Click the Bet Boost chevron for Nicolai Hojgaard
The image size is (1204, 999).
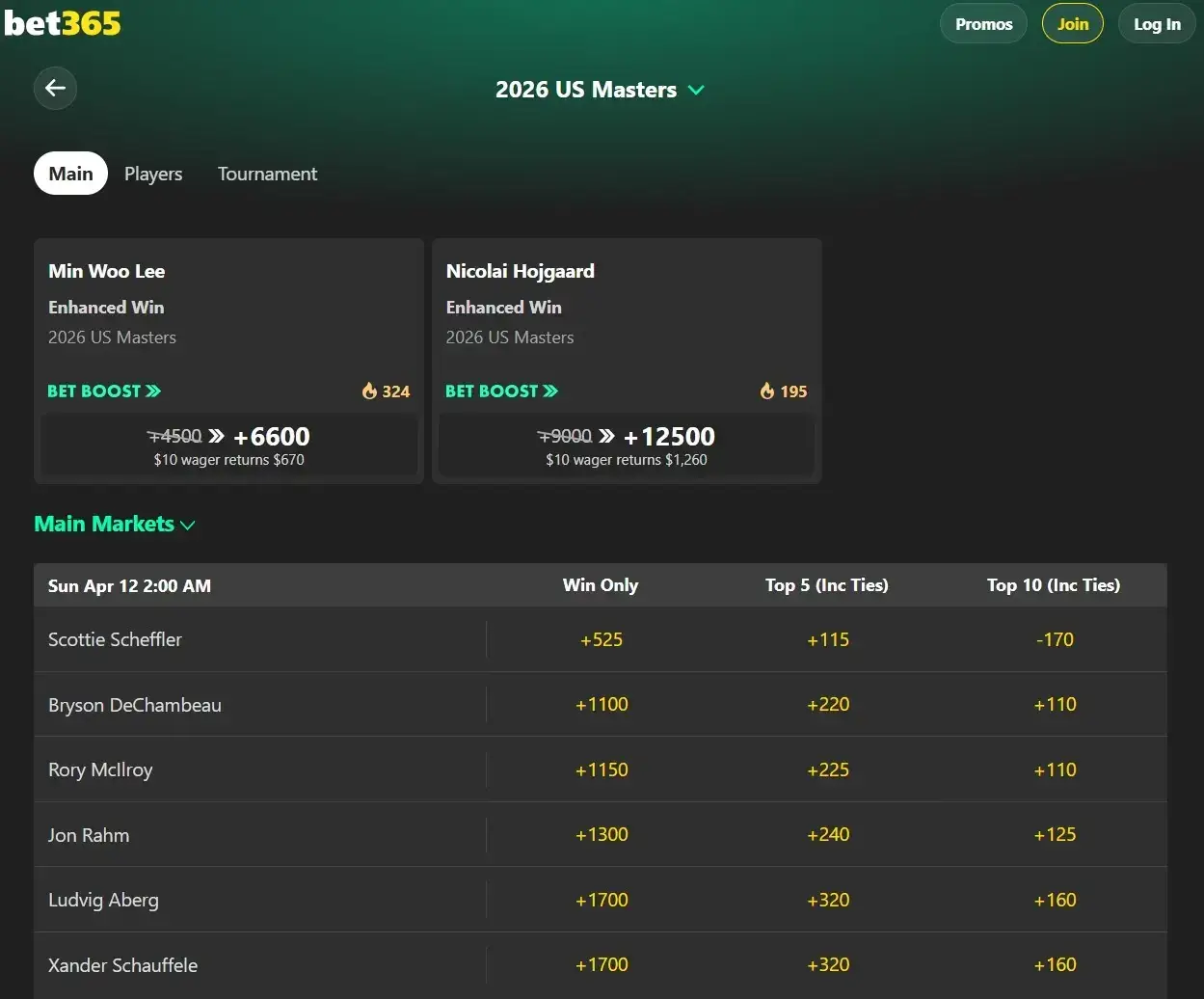click(551, 391)
